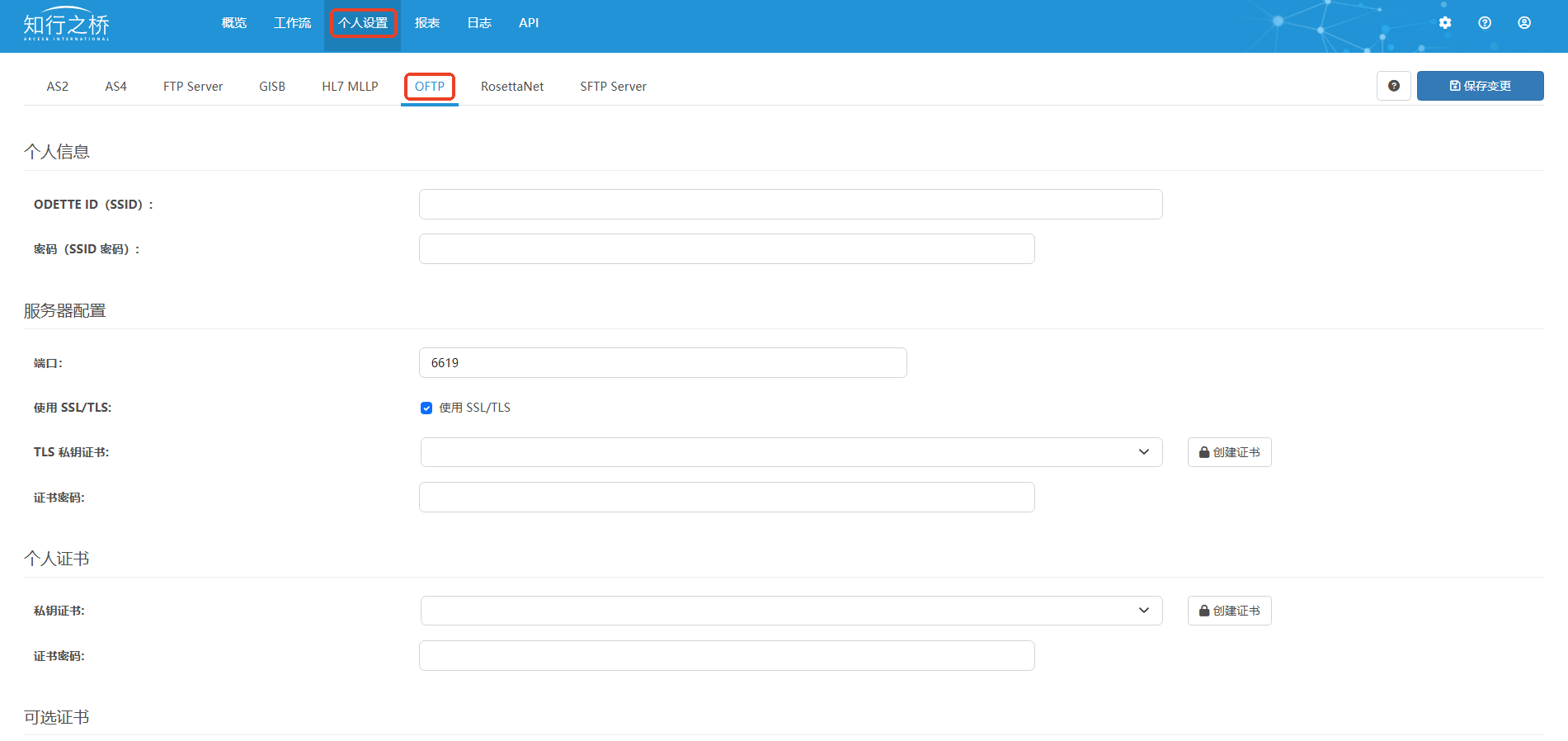Select the OFTP tab
This screenshot has height=741, width=1568.
click(430, 87)
